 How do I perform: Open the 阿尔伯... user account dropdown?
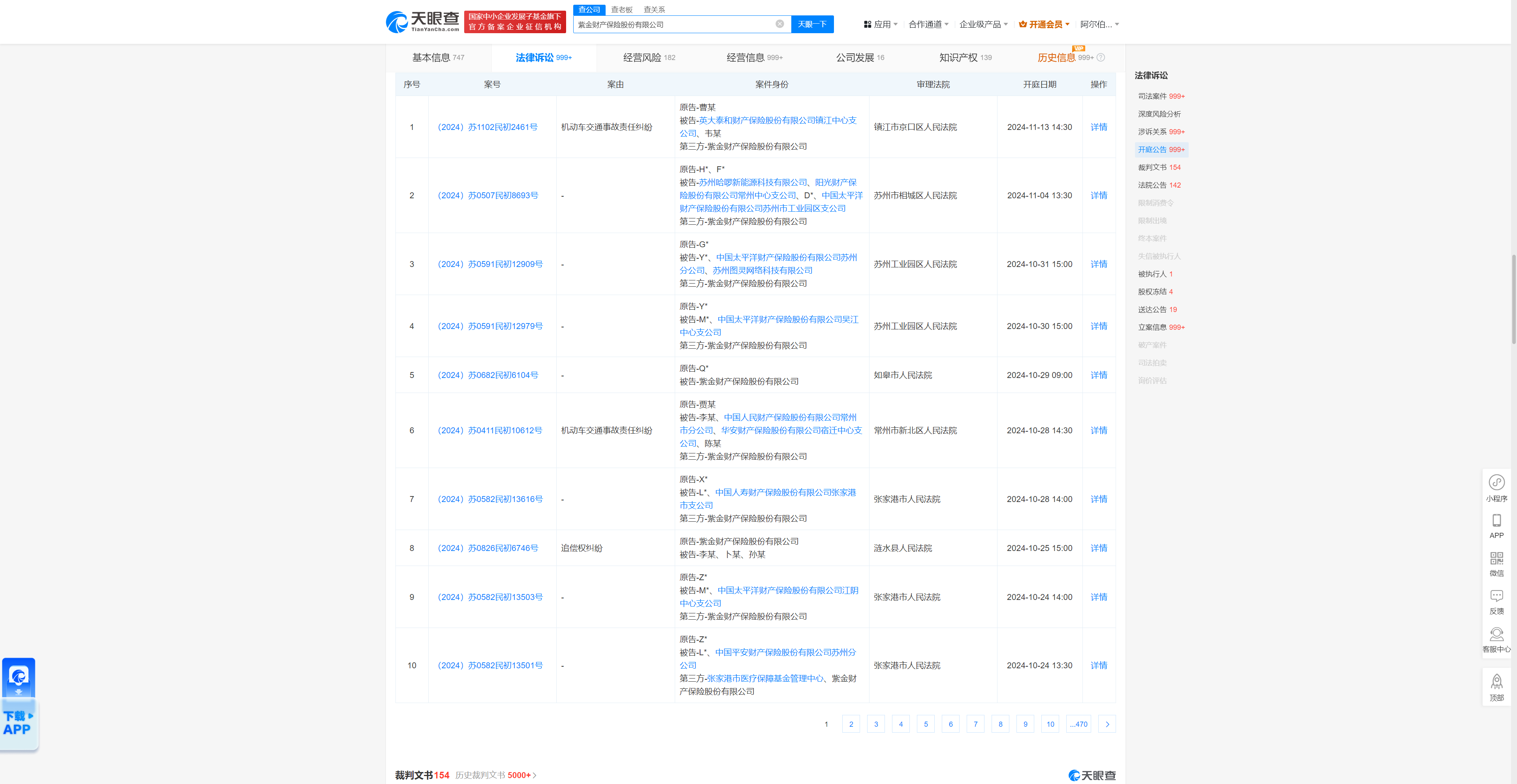pos(1099,24)
